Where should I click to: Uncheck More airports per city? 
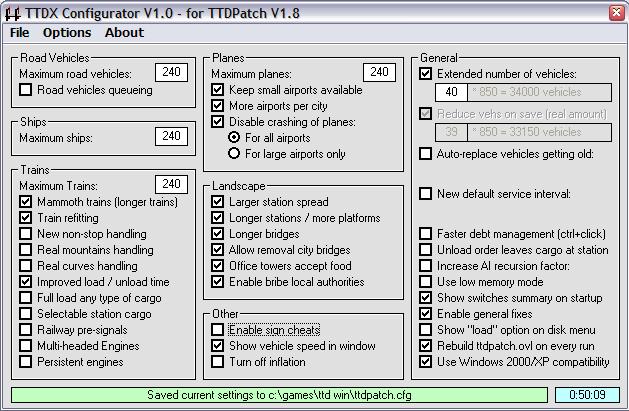tap(217, 105)
